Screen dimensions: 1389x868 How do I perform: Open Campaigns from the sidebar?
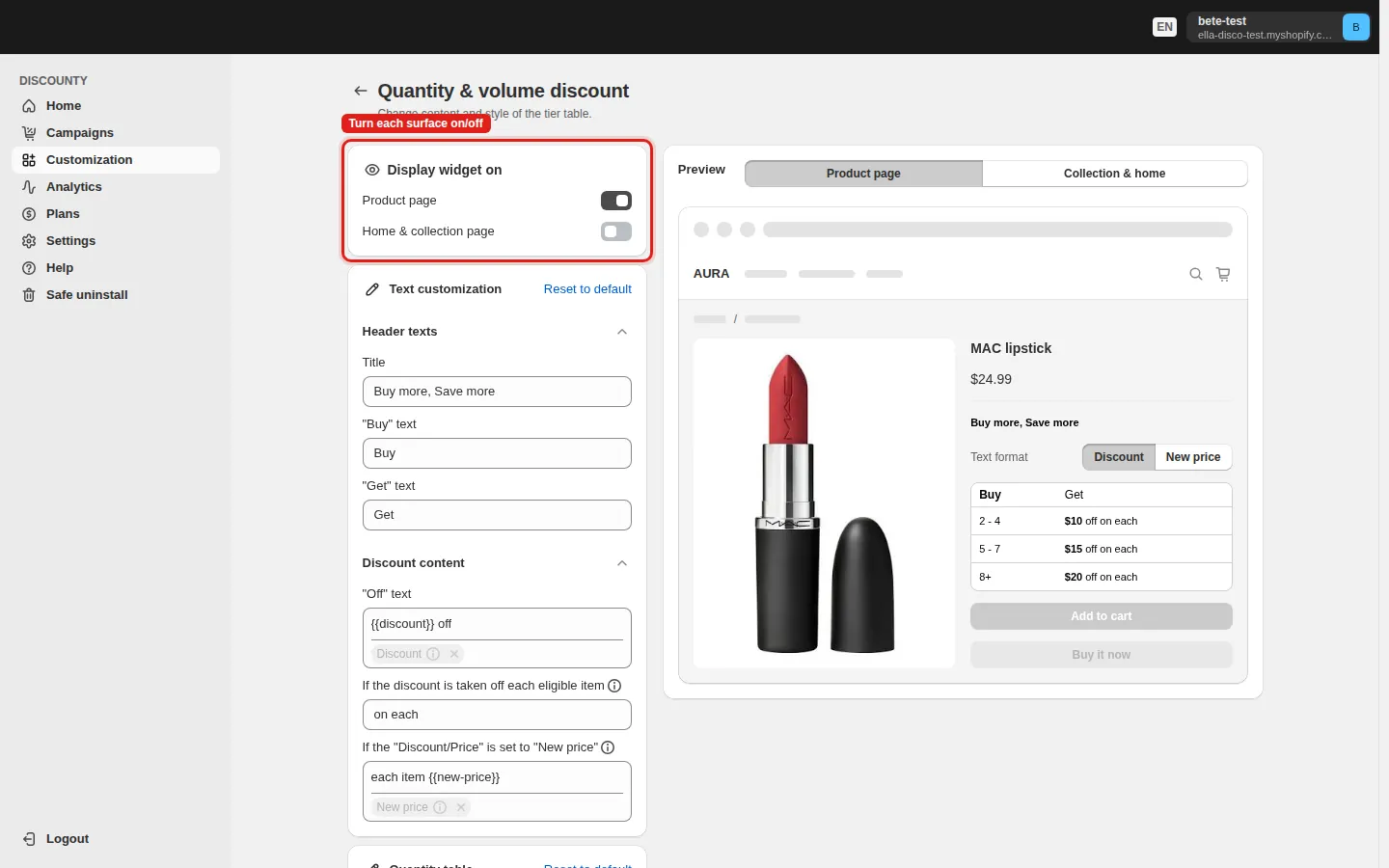[116, 133]
